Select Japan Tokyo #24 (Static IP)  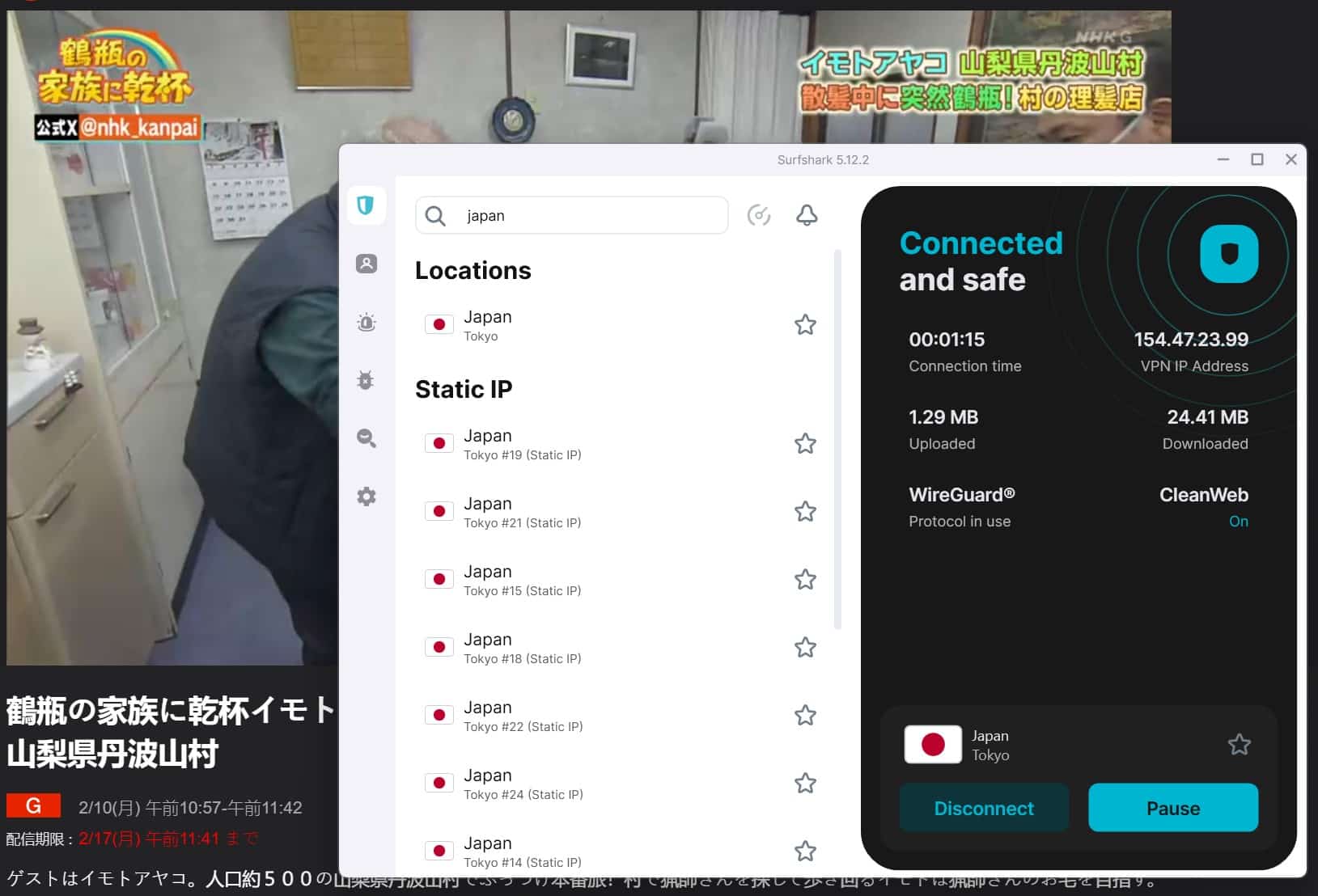(x=620, y=784)
